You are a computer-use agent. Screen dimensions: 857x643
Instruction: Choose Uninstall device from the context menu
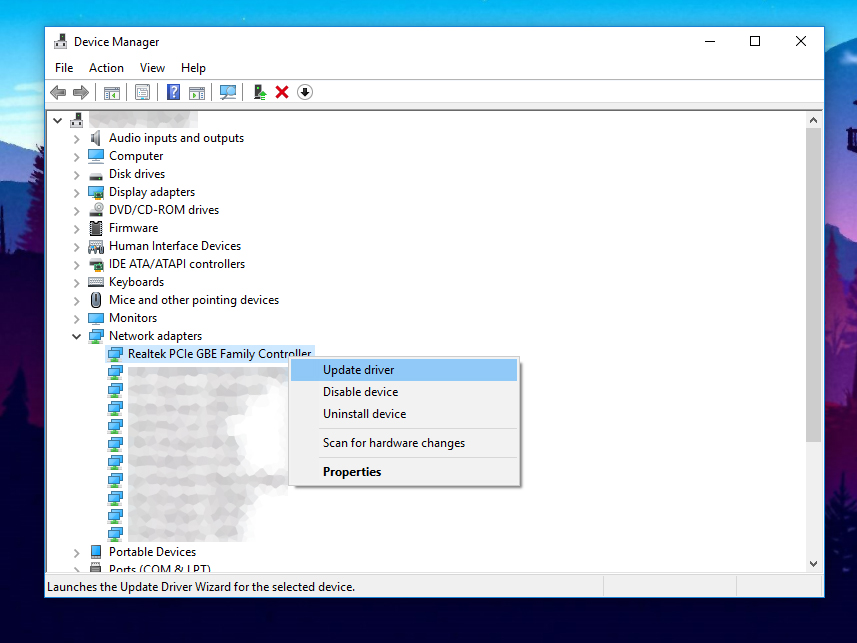pos(364,413)
